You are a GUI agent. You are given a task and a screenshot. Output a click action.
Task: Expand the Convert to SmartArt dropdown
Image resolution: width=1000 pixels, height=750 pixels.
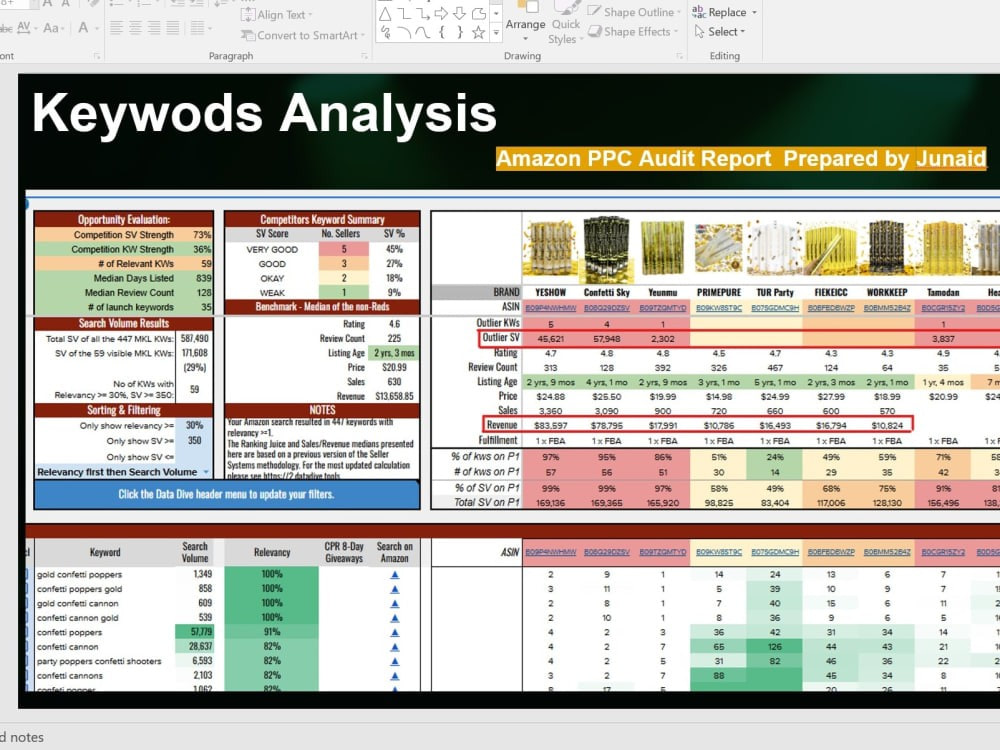coord(363,36)
